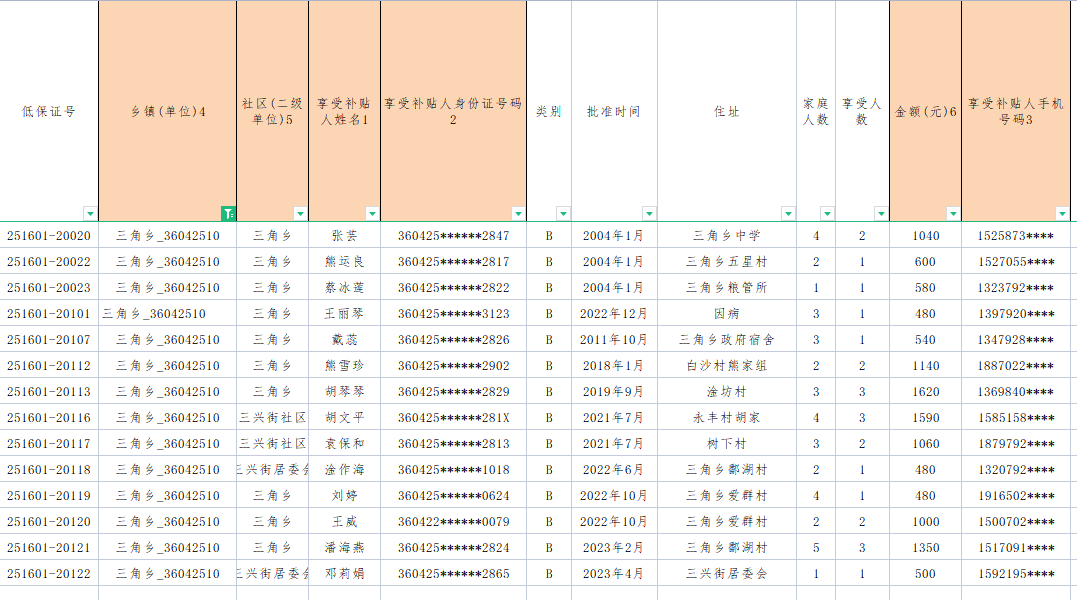Click the ID number cell 360422******0079
Viewport: 1077px width, 600px height.
pos(453,522)
